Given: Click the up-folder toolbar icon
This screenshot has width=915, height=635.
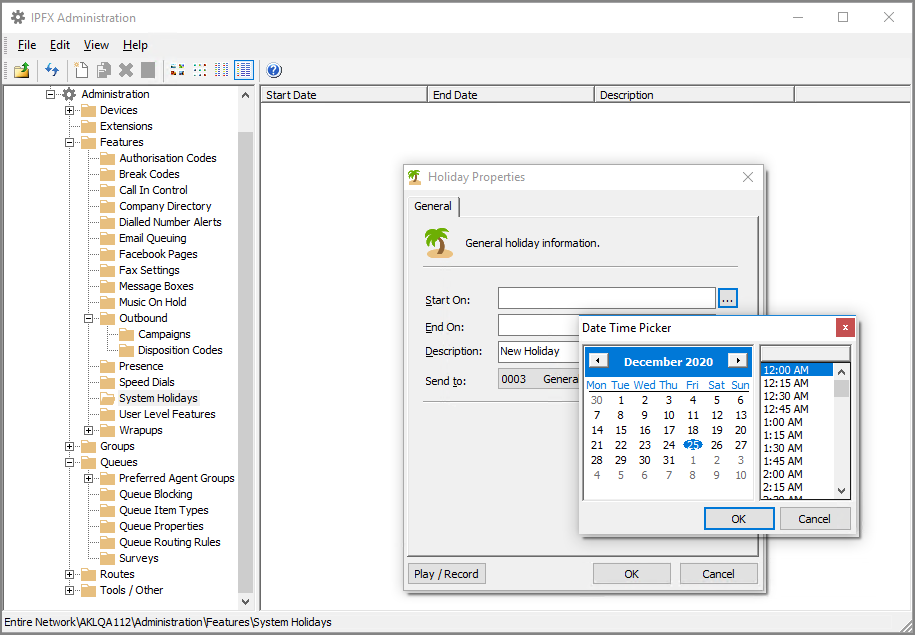Looking at the screenshot, I should pos(22,71).
